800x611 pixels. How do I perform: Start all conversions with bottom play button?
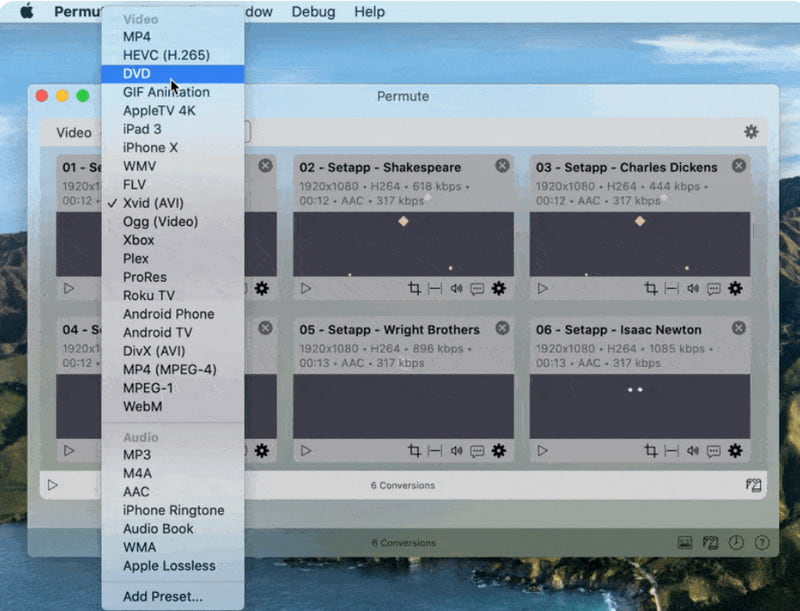[x=53, y=485]
